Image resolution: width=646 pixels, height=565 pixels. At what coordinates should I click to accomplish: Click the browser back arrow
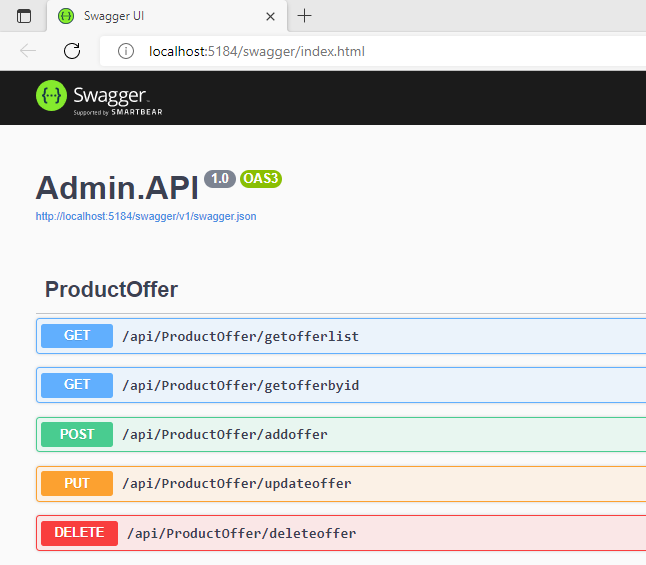pos(28,51)
